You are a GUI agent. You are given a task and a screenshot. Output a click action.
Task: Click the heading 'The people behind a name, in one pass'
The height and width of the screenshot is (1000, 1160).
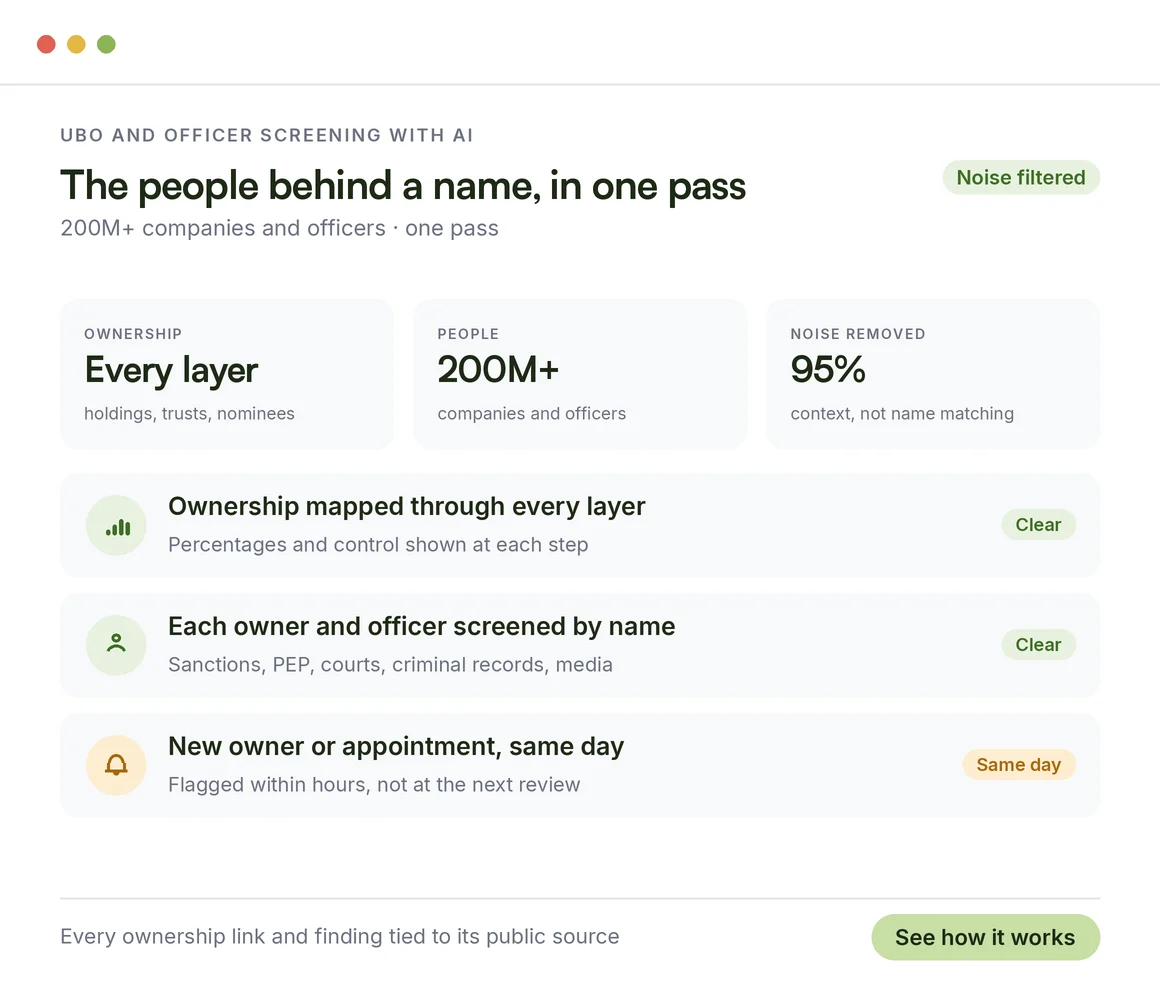click(402, 186)
